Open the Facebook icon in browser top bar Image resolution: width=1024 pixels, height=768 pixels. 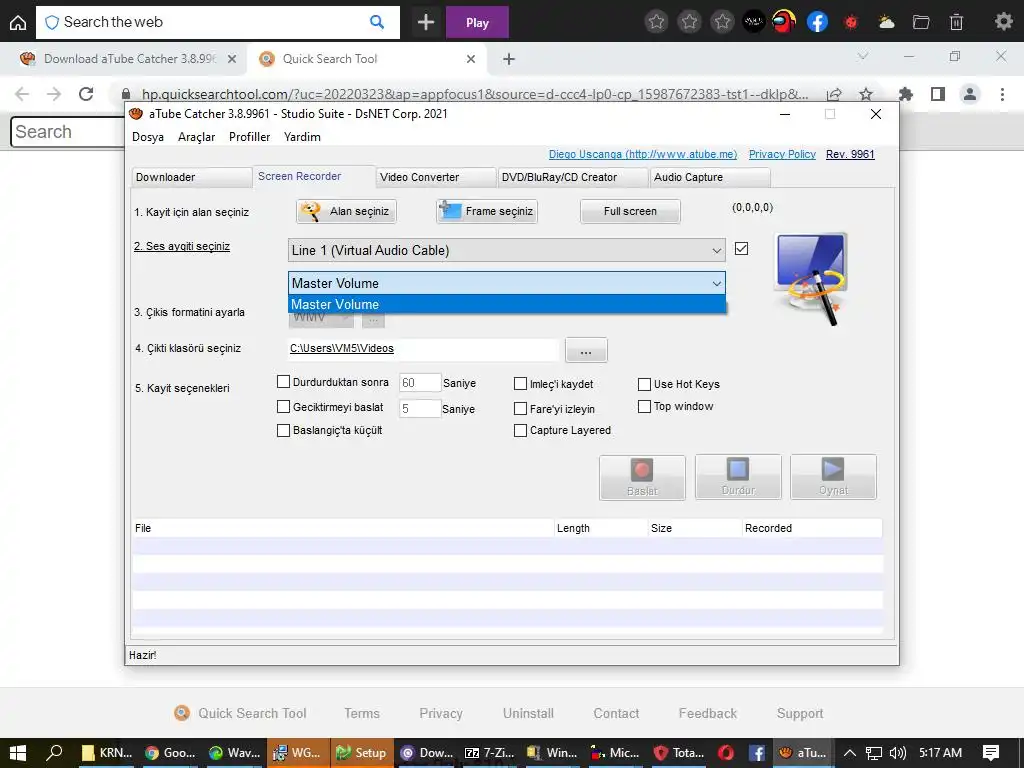pyautogui.click(x=817, y=22)
